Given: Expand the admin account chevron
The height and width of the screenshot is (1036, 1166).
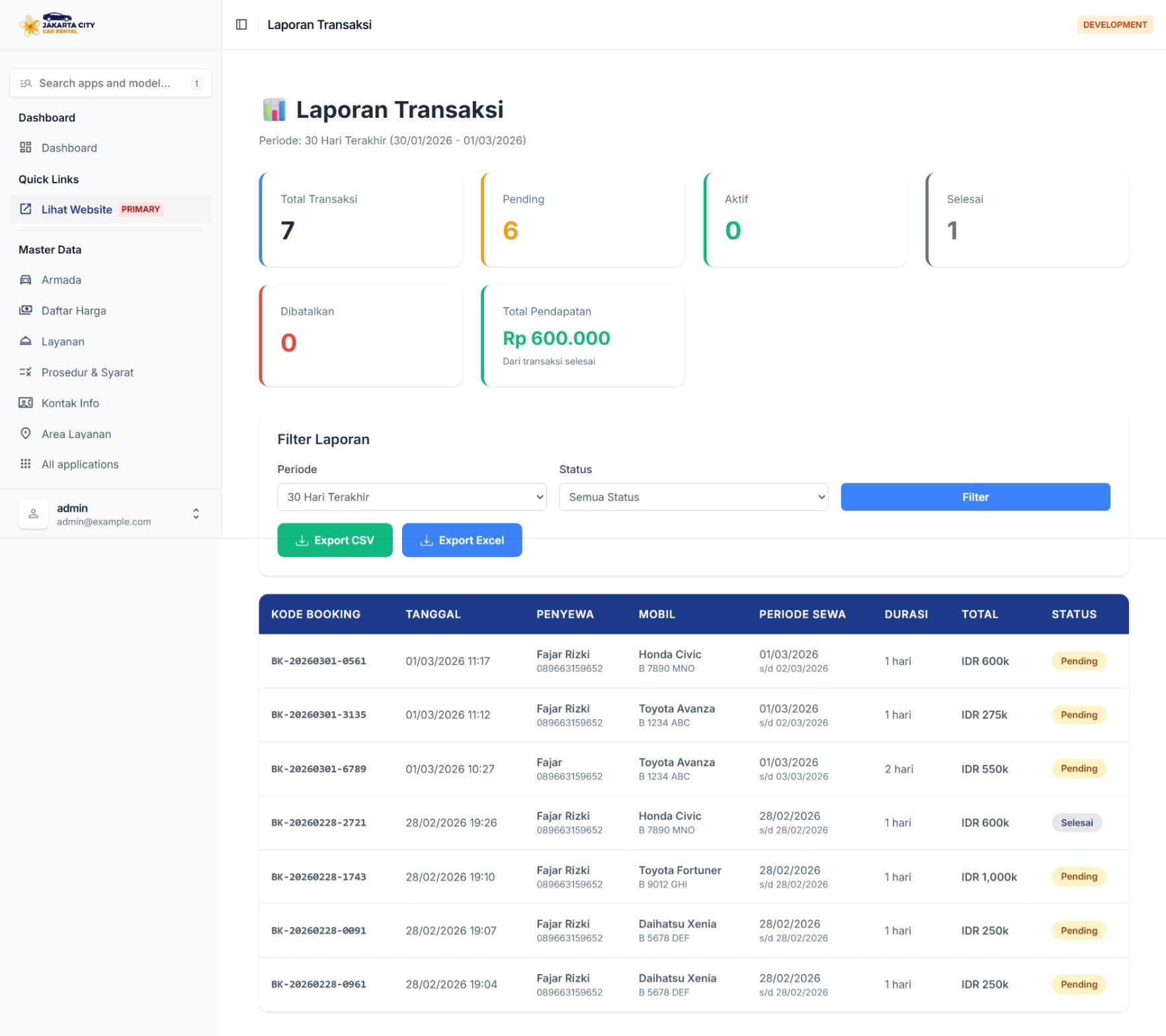Looking at the screenshot, I should [x=196, y=513].
